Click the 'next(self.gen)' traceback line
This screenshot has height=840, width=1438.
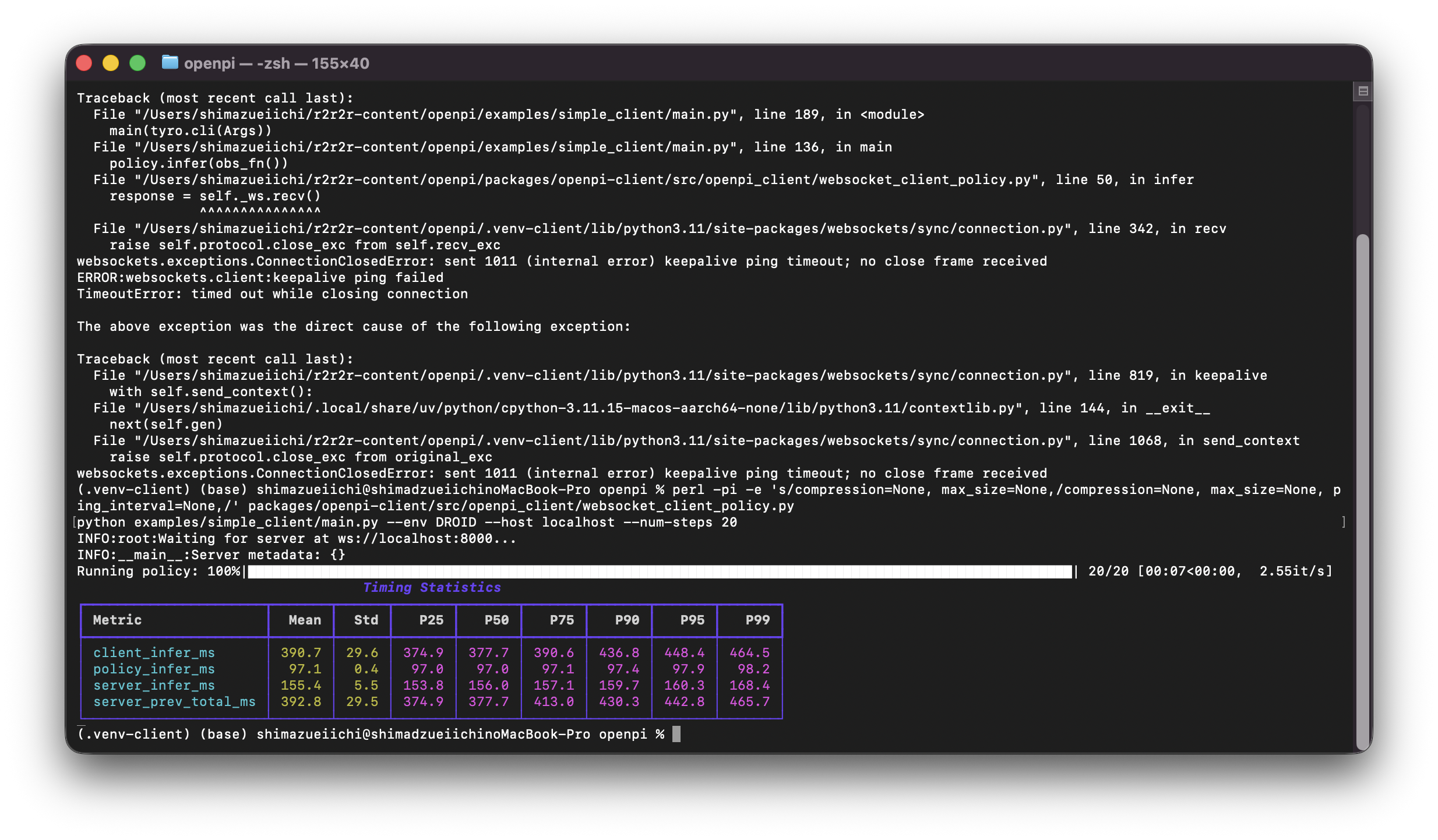[x=166, y=424]
